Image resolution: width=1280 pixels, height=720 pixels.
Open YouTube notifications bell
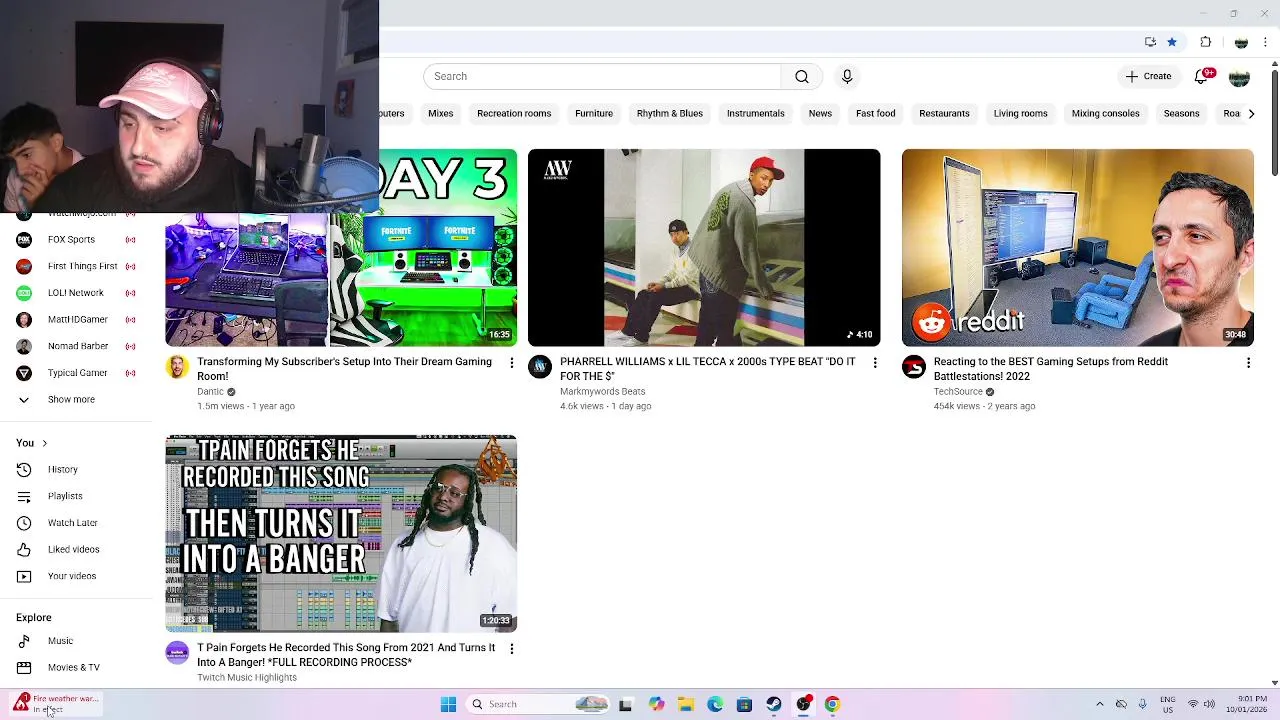click(x=1202, y=76)
